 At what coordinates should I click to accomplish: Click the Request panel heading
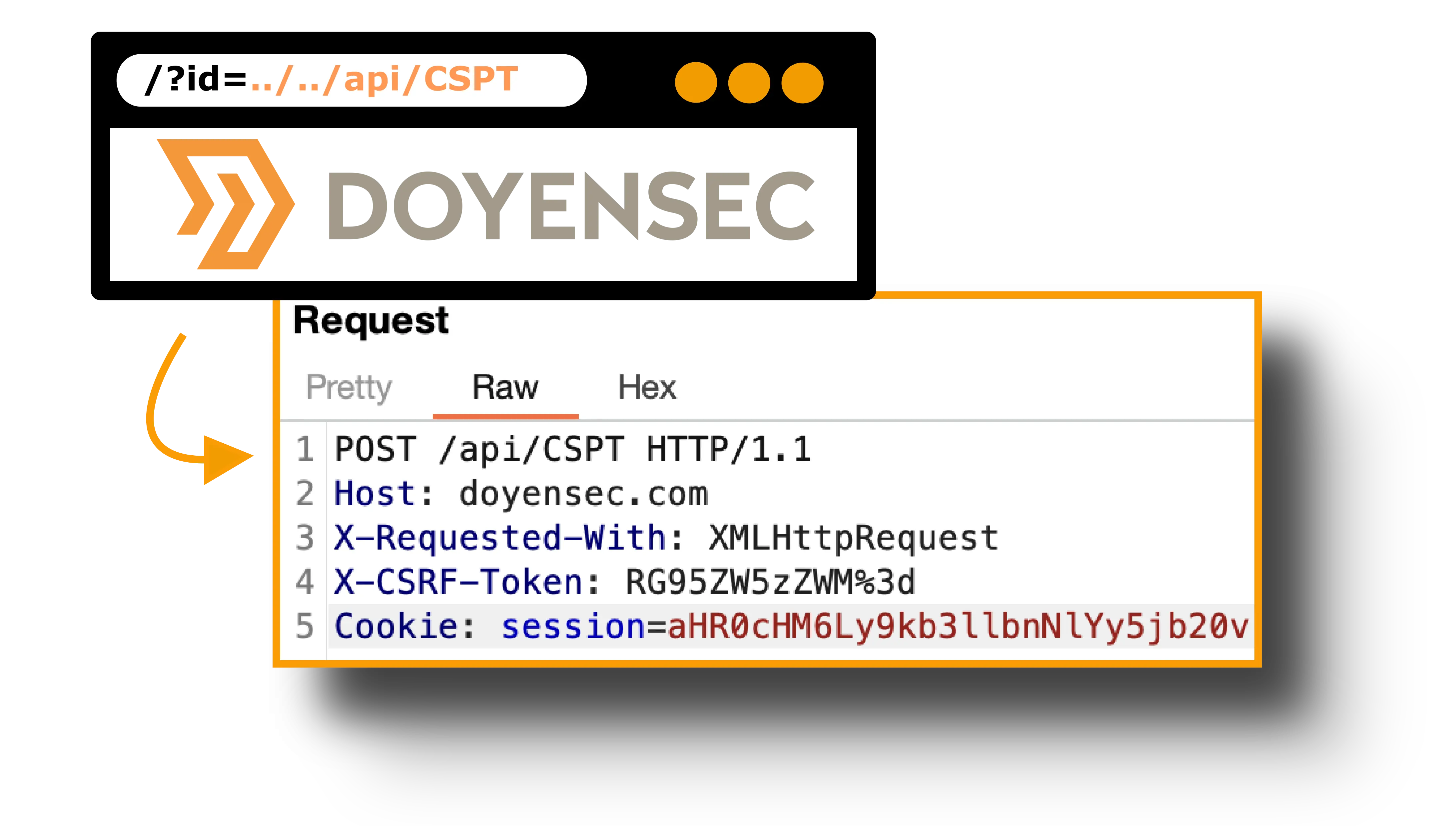(370, 321)
